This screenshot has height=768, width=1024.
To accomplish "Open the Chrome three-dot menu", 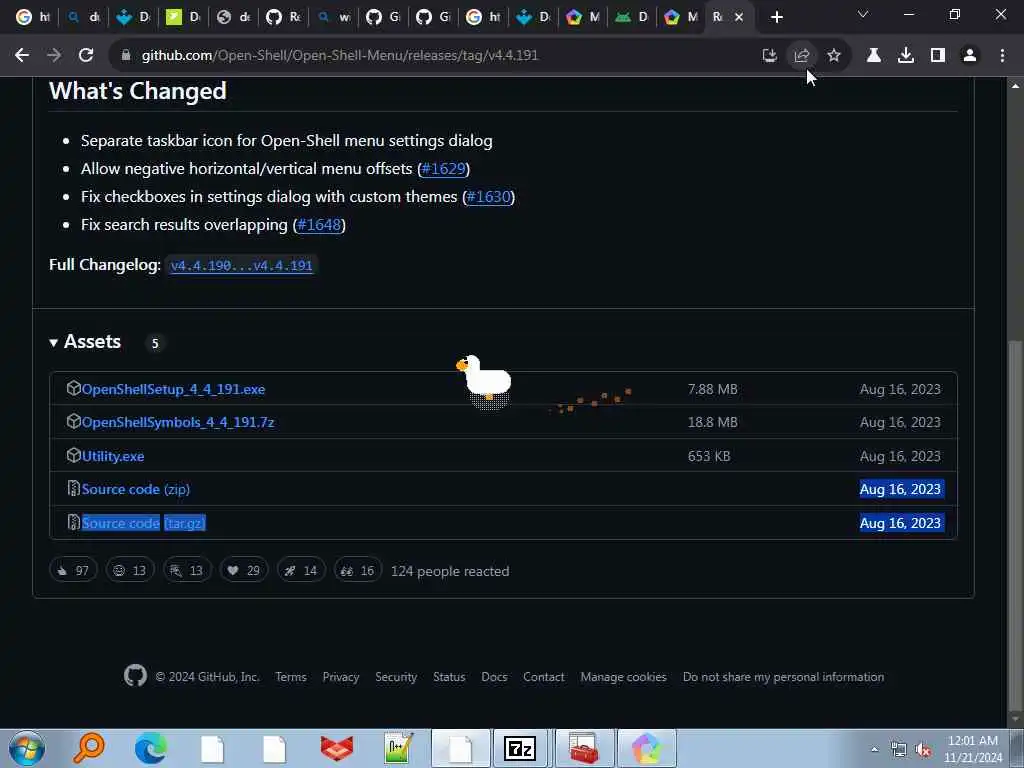I will [1002, 56].
